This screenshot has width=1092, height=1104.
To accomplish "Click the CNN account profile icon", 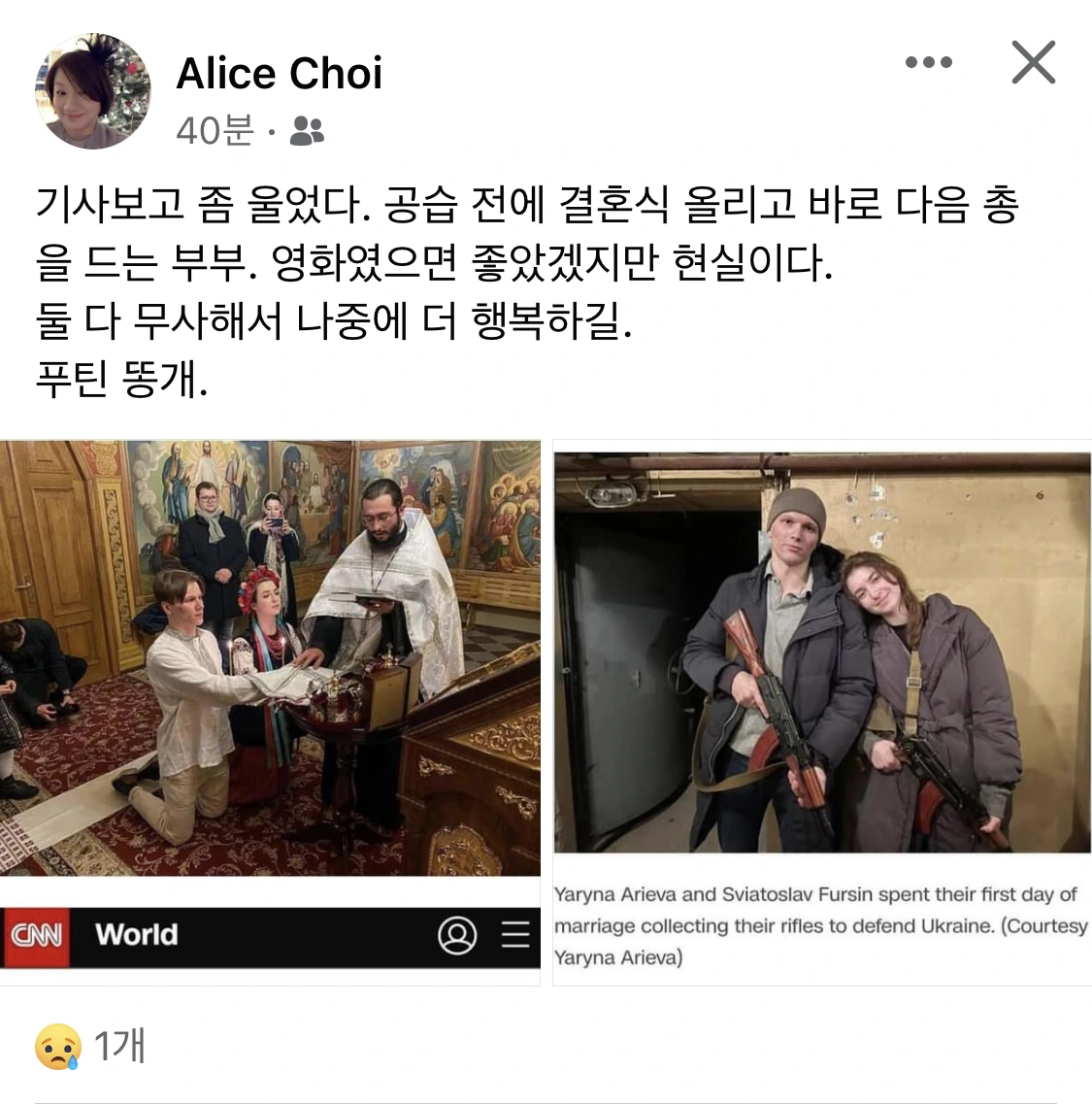I will pos(457,935).
